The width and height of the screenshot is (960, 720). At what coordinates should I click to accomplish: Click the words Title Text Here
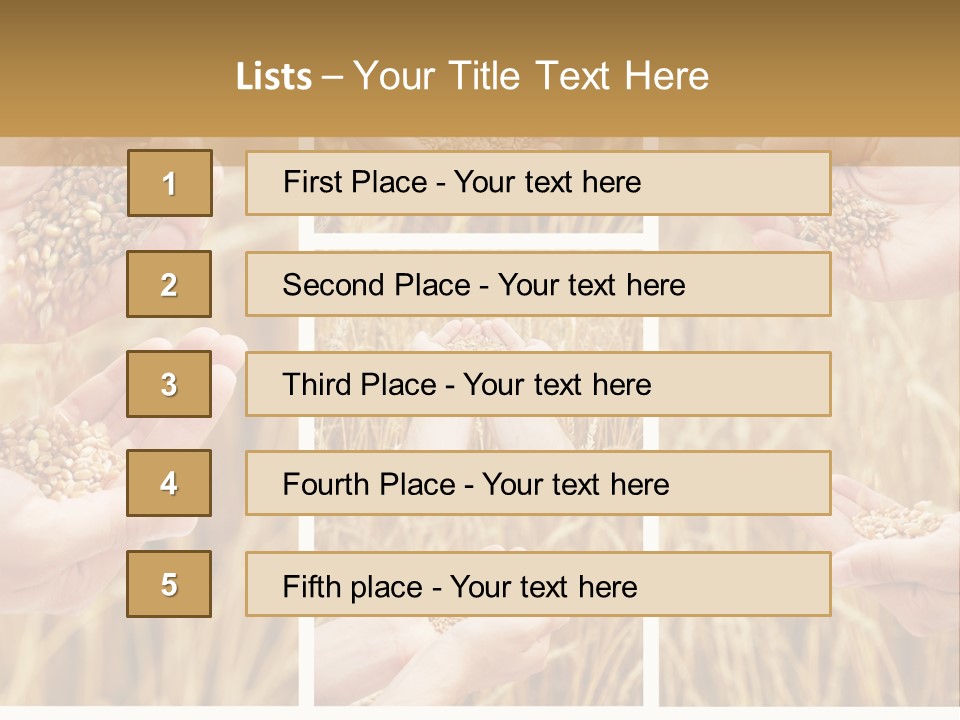(579, 76)
